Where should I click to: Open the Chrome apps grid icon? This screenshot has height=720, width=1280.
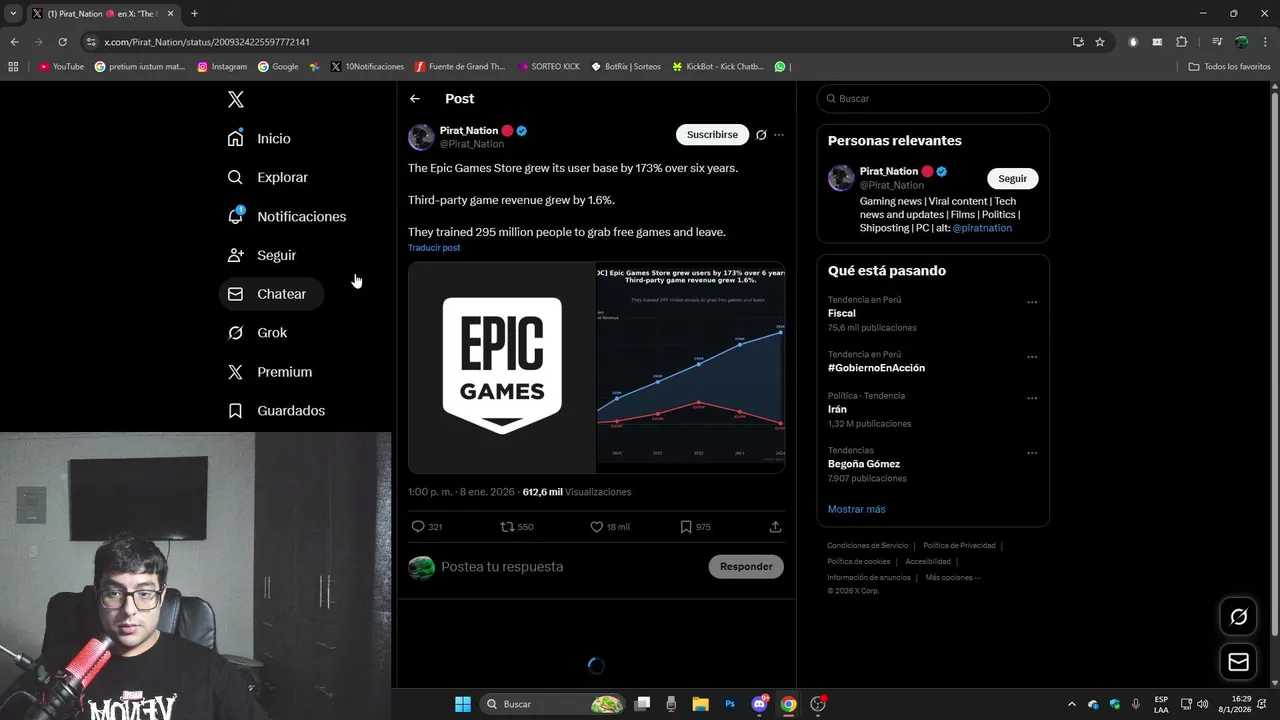point(13,67)
